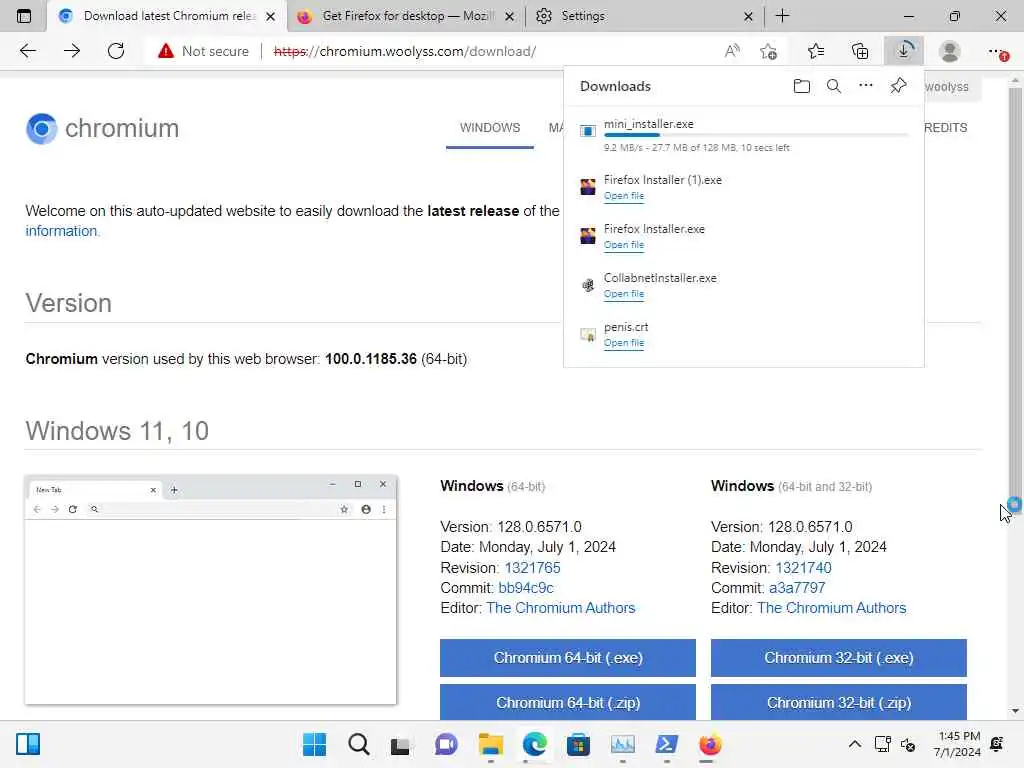Open the Widgets panel in taskbar

[28, 744]
